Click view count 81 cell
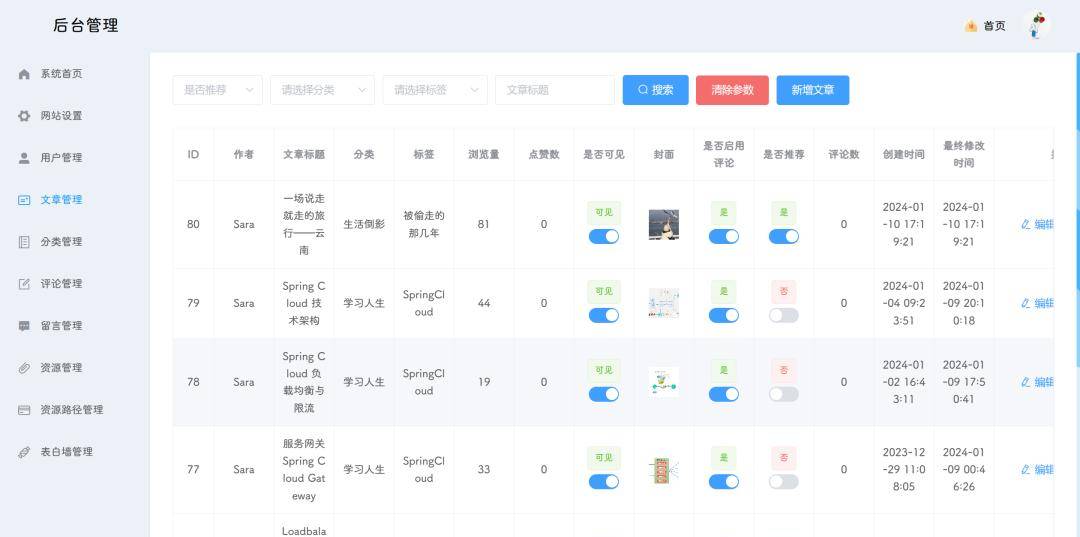This screenshot has height=537, width=1080. 484,224
